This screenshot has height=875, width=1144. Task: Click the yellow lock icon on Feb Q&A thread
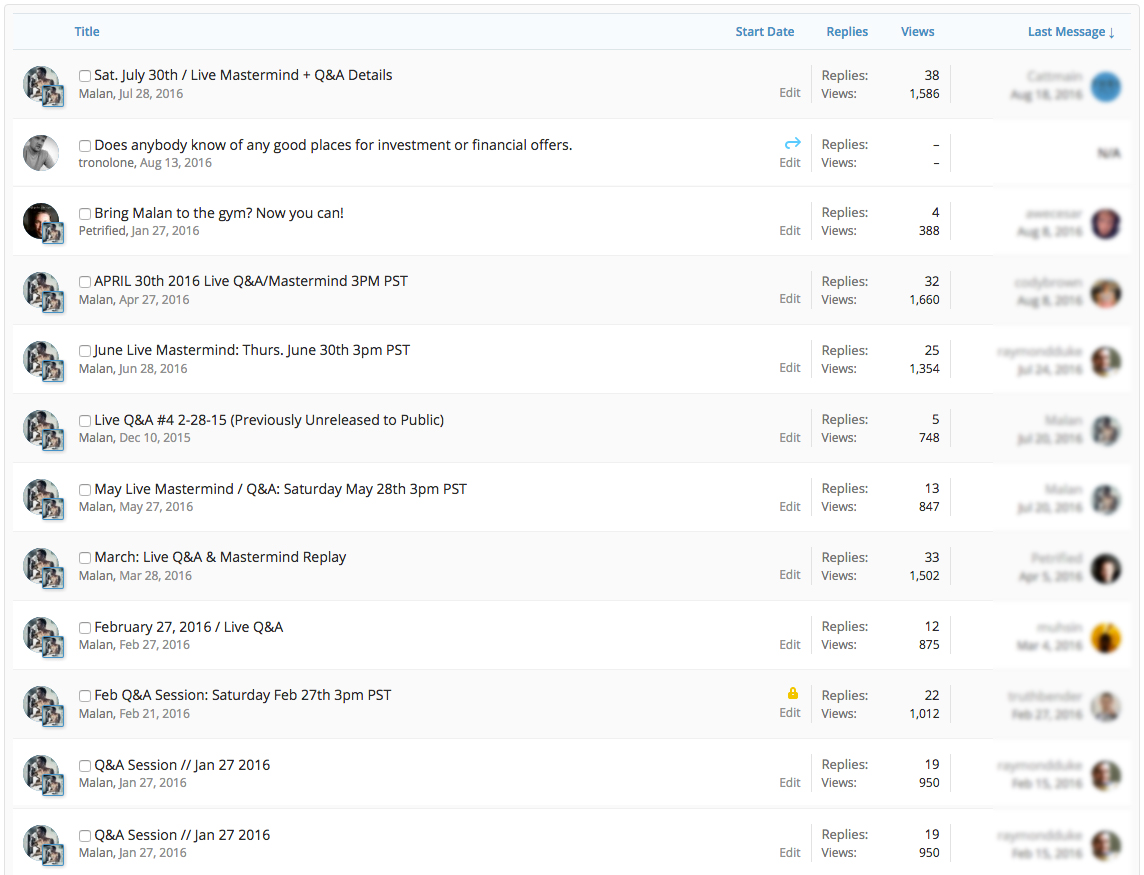[793, 694]
